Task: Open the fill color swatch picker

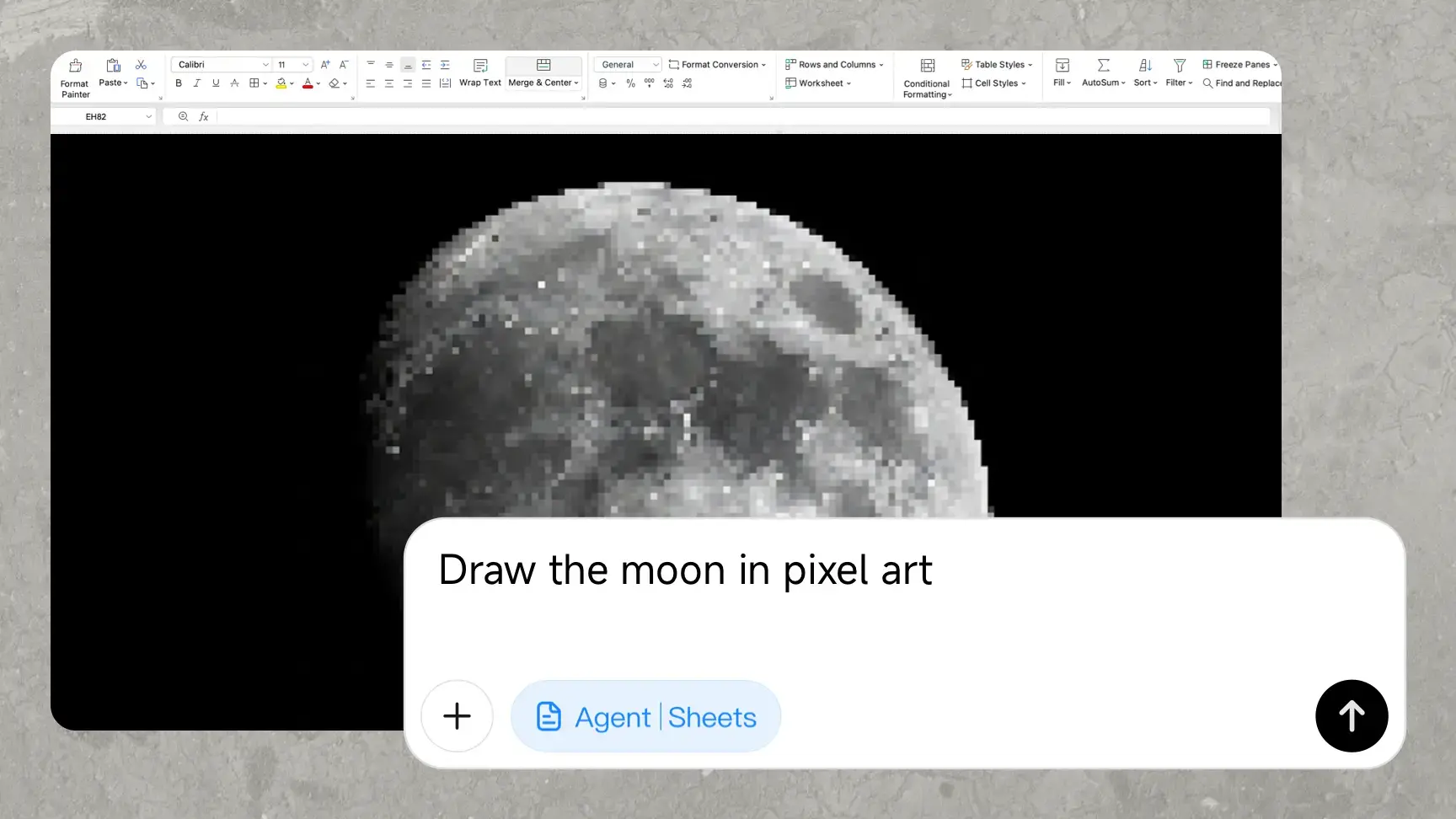Action: coord(292,83)
